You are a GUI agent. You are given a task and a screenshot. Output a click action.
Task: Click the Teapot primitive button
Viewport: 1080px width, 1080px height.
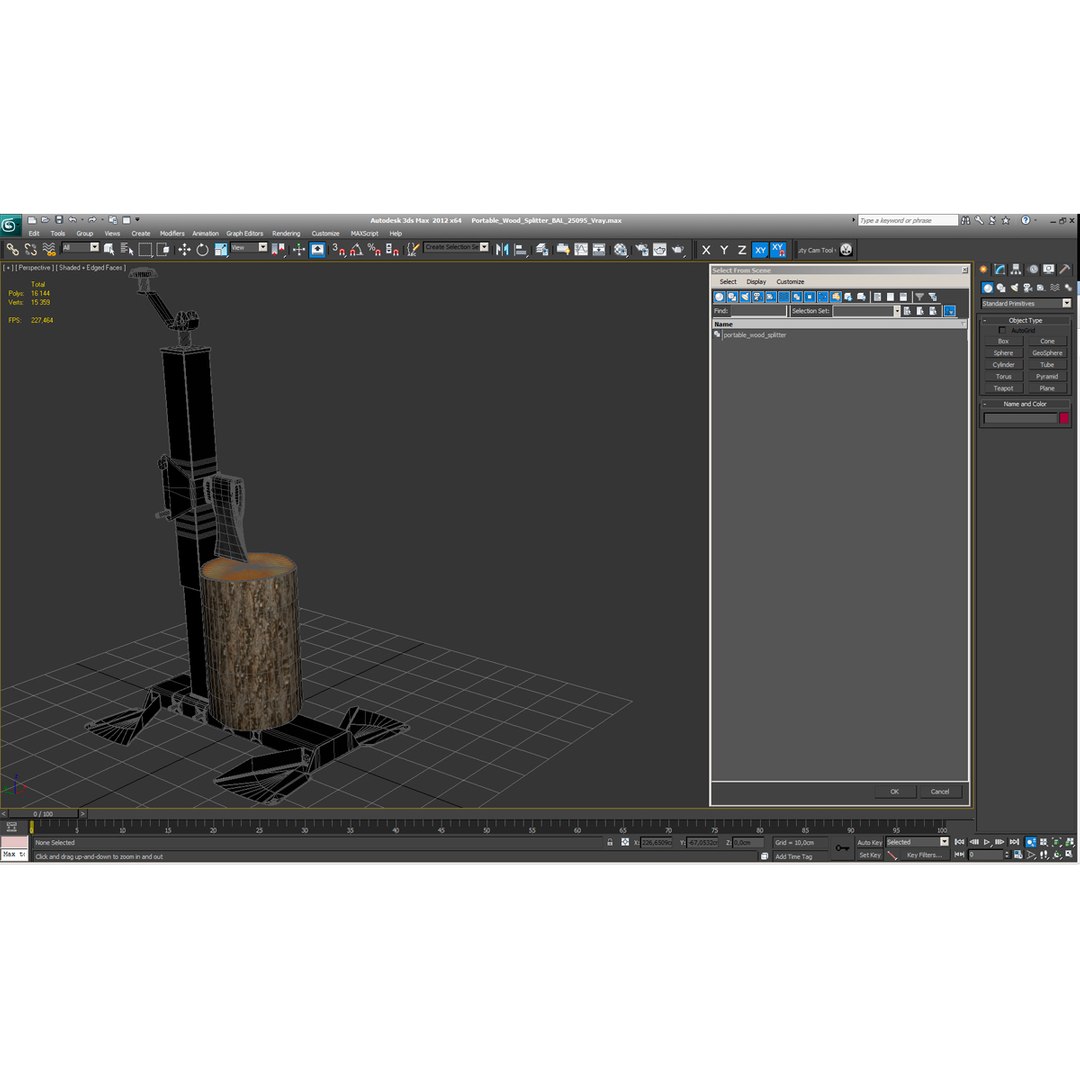point(1003,388)
